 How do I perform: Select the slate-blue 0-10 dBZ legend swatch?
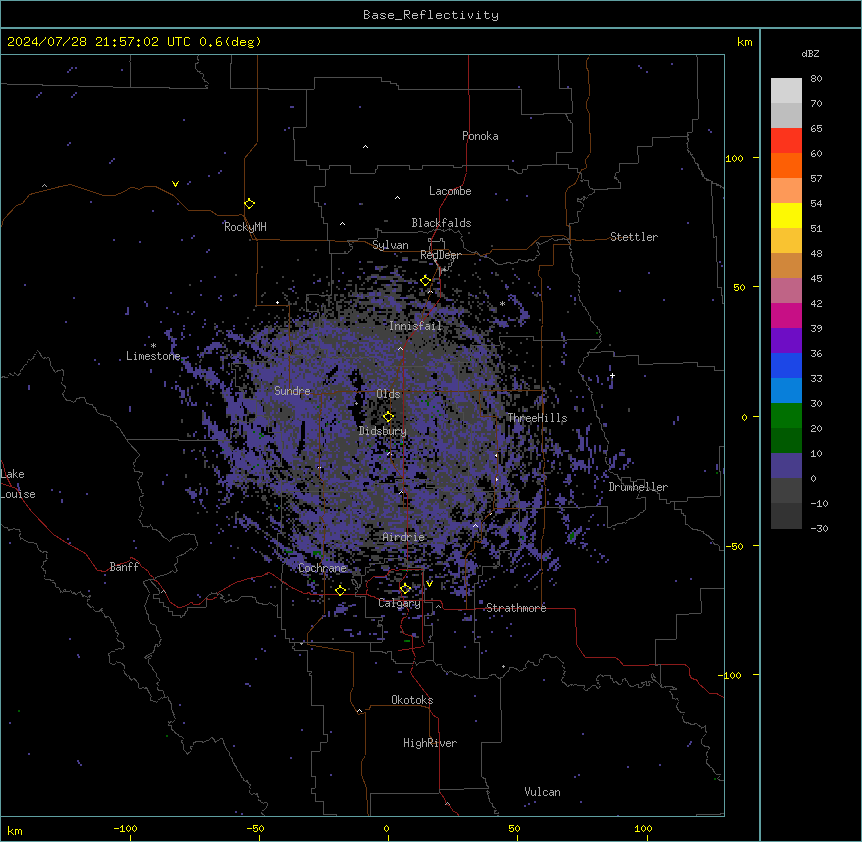[x=786, y=466]
